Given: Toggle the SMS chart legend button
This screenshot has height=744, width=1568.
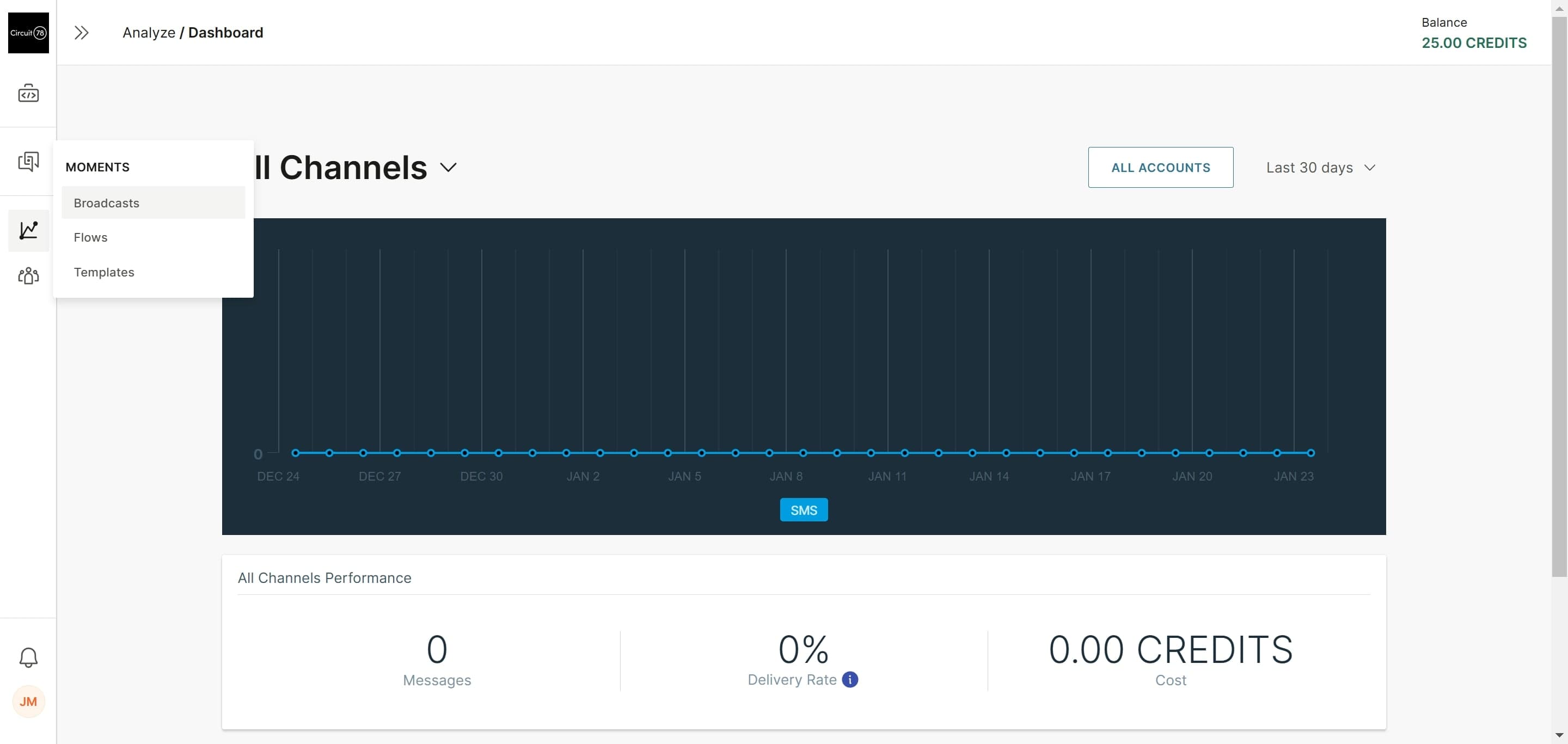Looking at the screenshot, I should [804, 511].
